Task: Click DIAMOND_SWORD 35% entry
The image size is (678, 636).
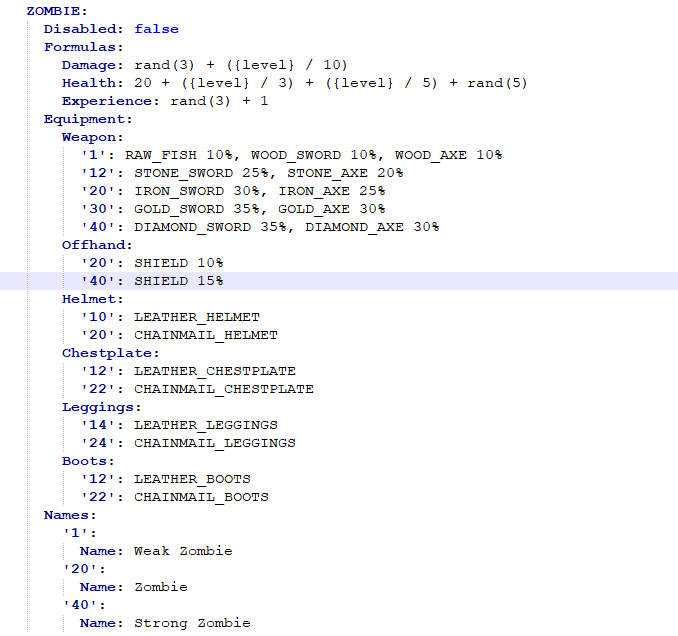Action: 210,227
